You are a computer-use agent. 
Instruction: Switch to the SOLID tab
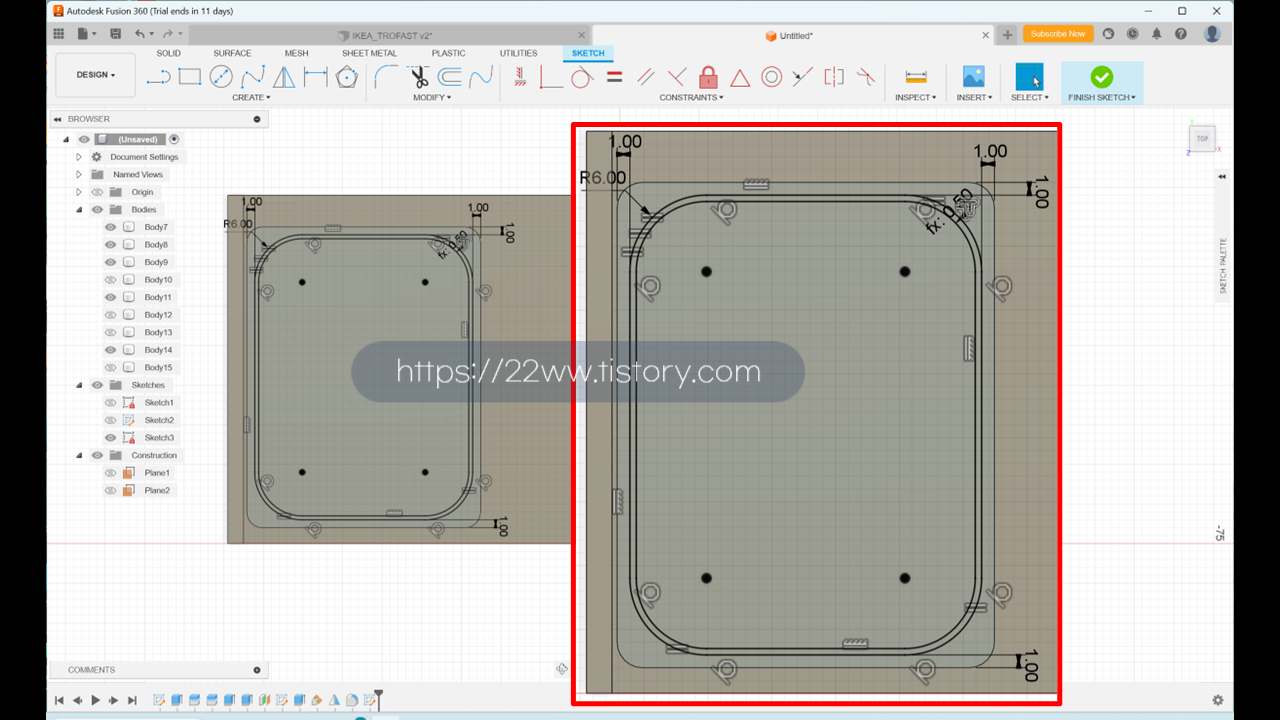[x=168, y=53]
